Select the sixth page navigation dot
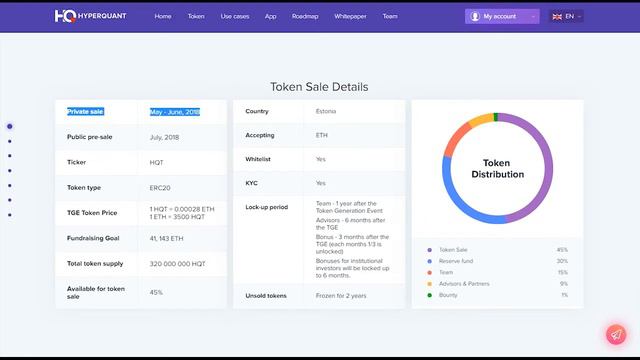The height and width of the screenshot is (360, 640). (10, 200)
